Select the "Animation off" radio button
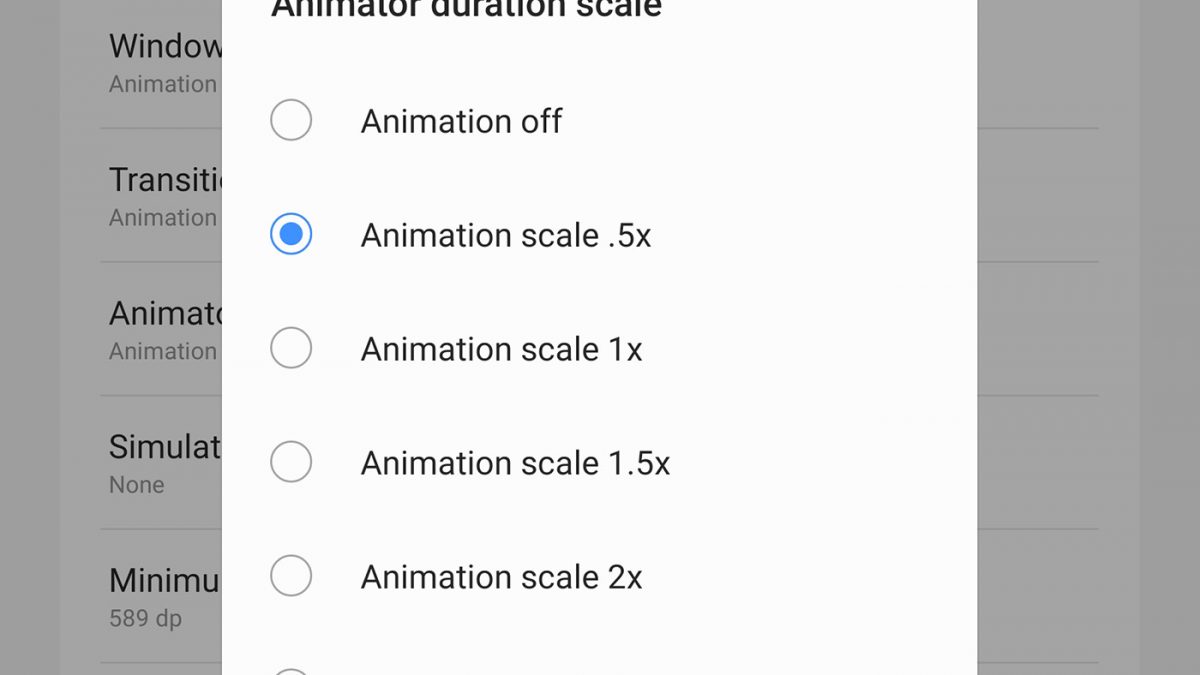The width and height of the screenshot is (1200, 675). tap(291, 121)
